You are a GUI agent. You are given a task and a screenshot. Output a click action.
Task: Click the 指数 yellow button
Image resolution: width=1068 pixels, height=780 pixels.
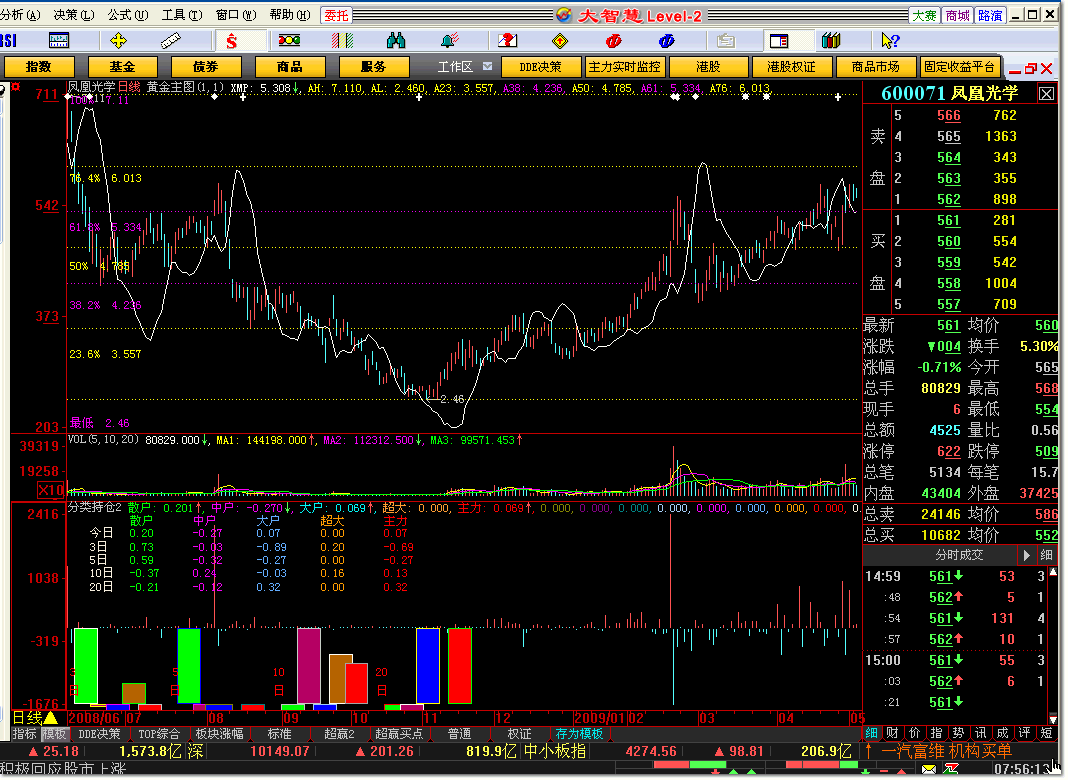coord(39,67)
